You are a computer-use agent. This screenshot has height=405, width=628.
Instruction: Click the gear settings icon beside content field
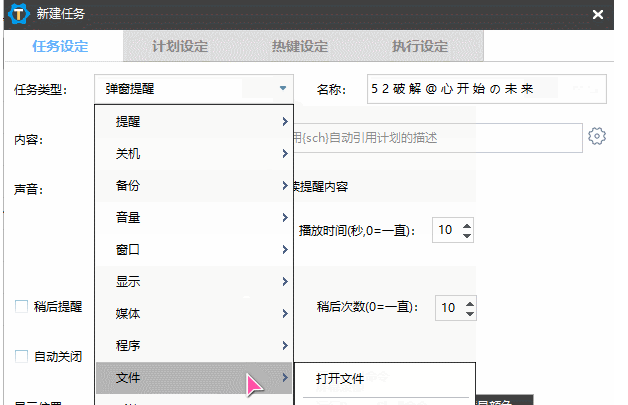click(597, 137)
